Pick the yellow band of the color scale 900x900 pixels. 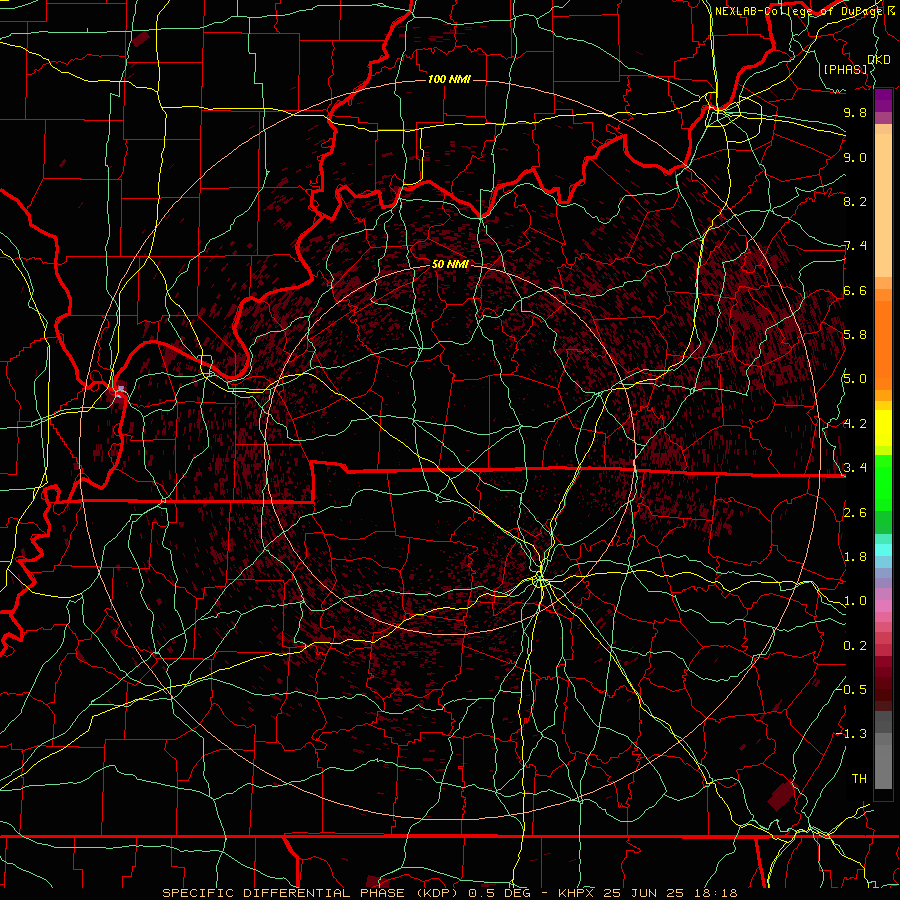pos(883,428)
